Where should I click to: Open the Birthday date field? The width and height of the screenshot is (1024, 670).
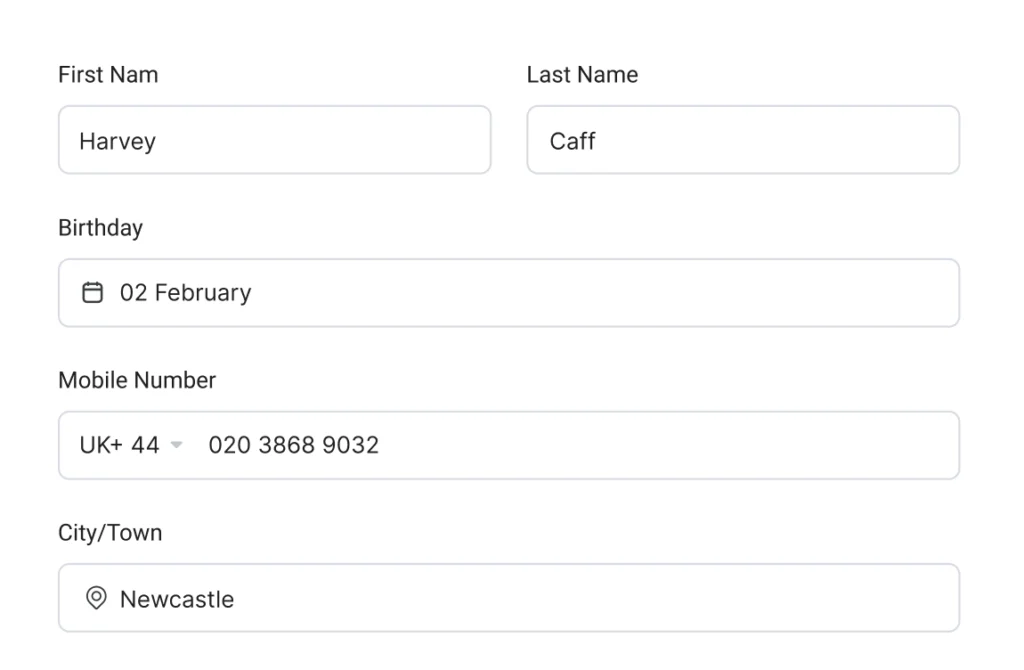pos(508,293)
